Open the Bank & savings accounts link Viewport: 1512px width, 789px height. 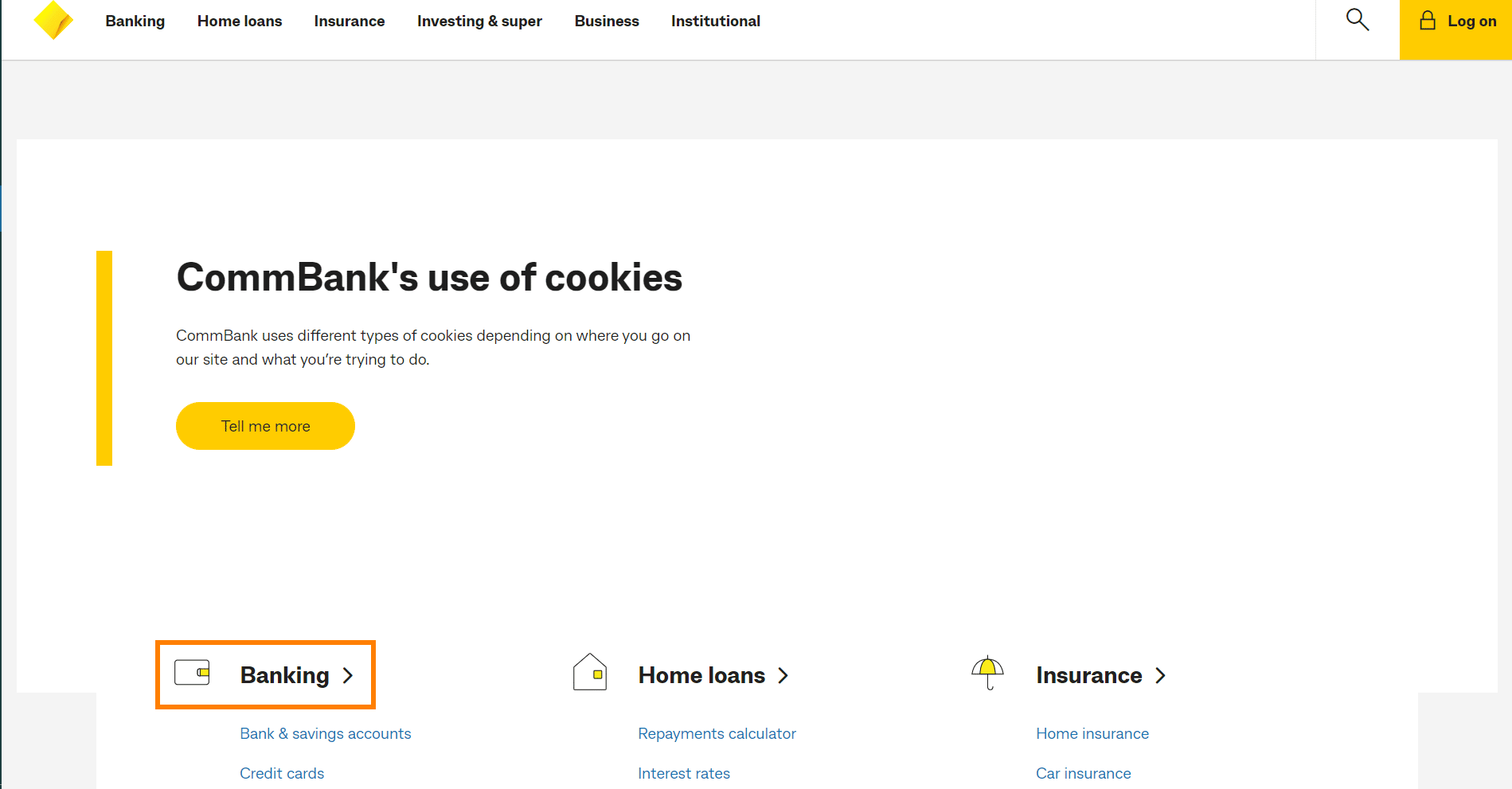point(326,733)
